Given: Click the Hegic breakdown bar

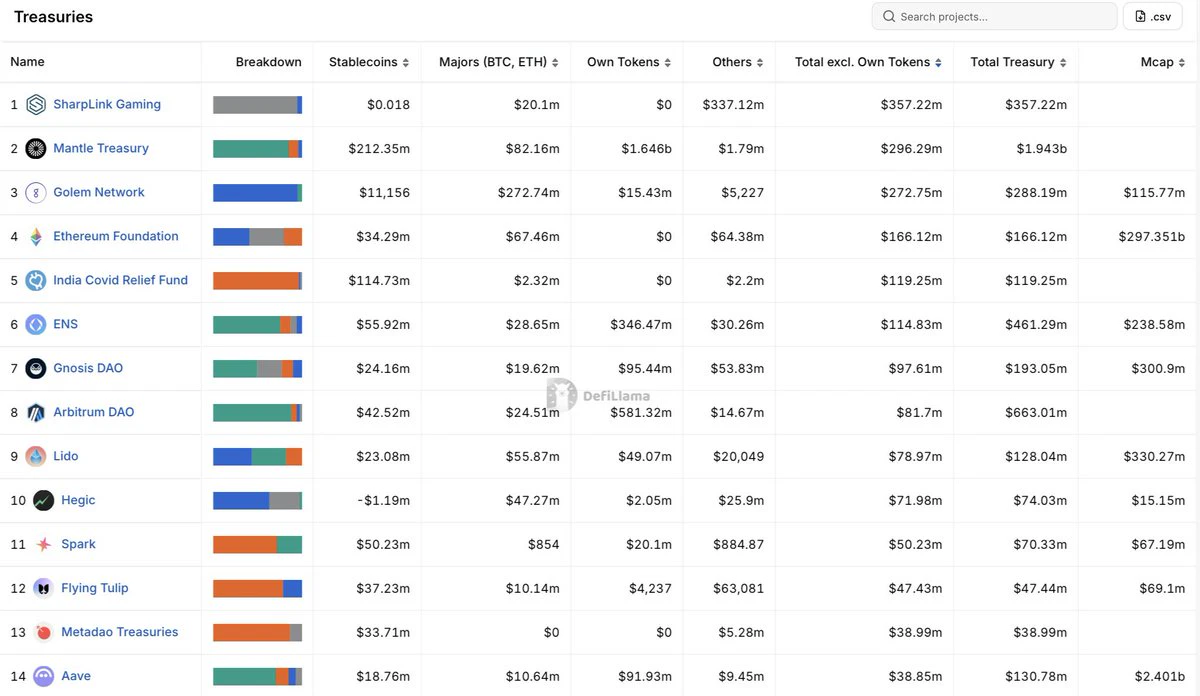Looking at the screenshot, I should click(257, 500).
